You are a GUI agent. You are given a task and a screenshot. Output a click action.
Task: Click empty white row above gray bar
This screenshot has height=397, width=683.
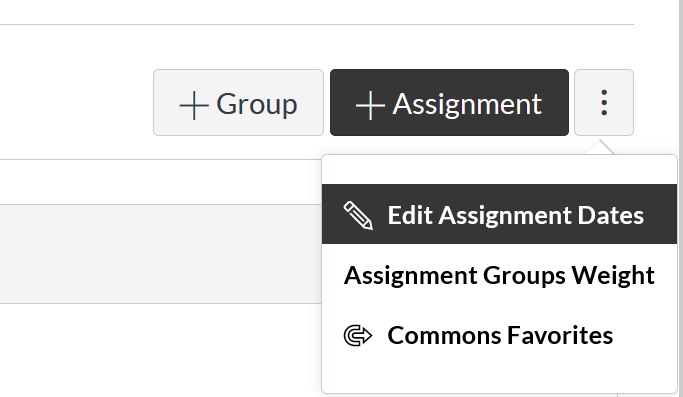(x=161, y=182)
